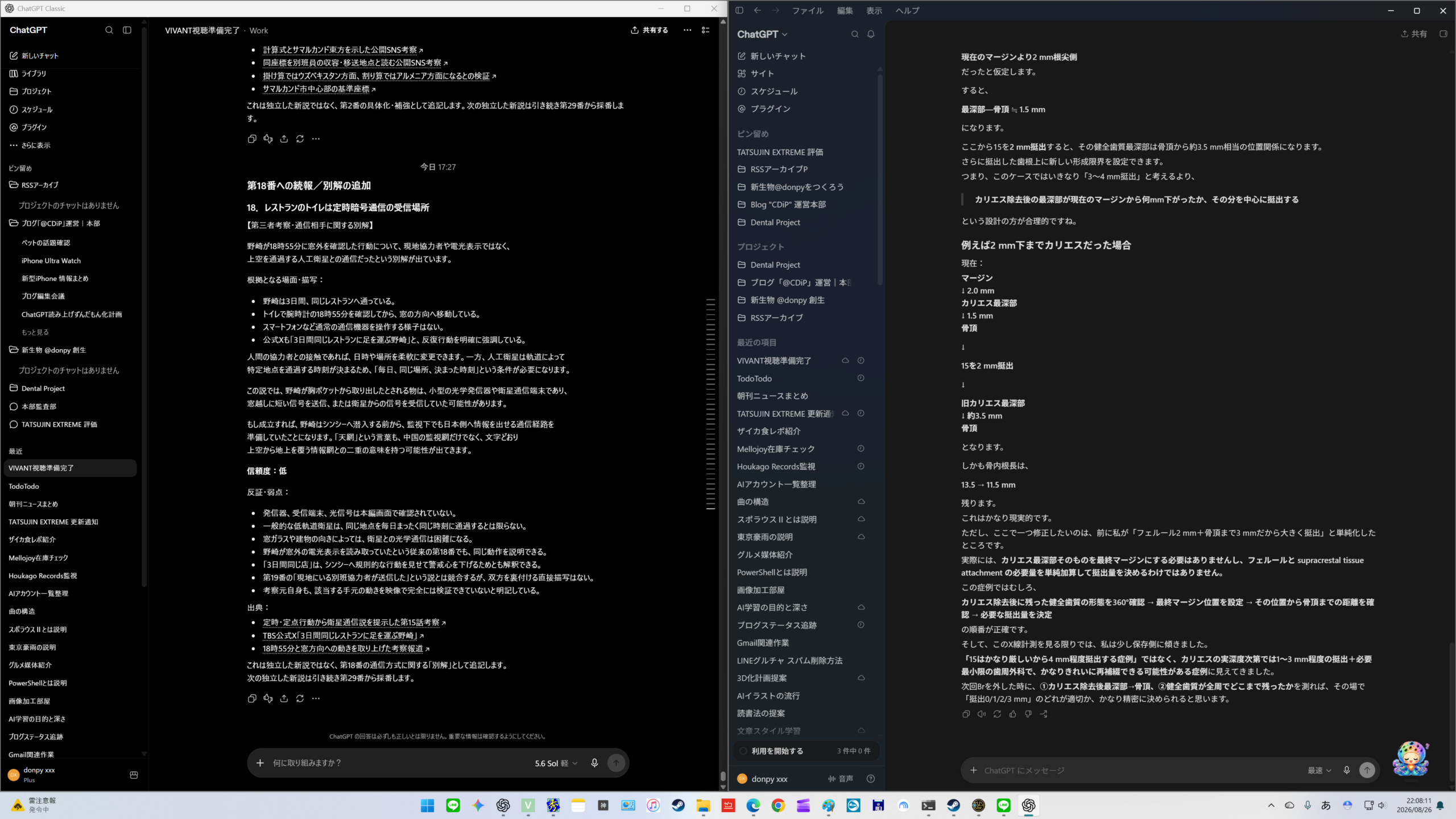Click share arrow icon under dental reply
Screen dimensions: 1456x819
click(1044, 714)
